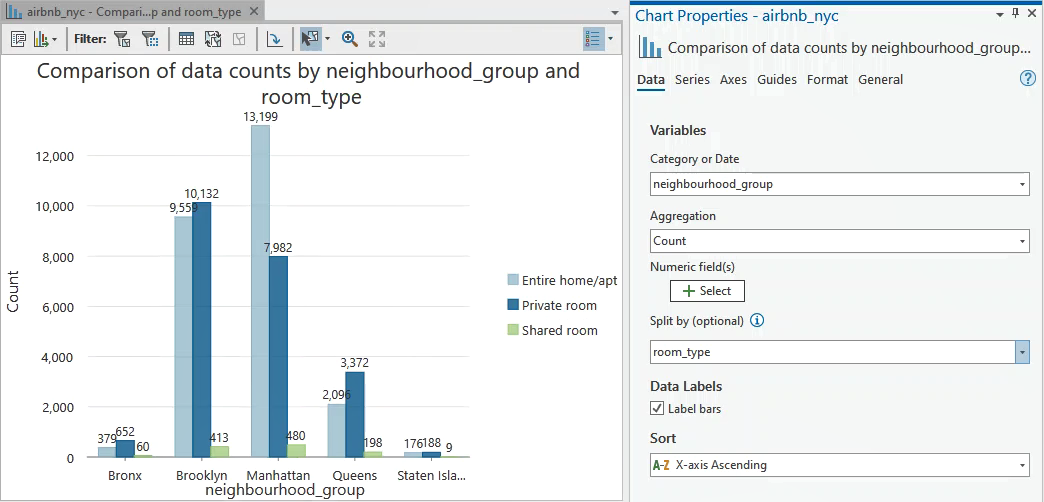Open chart Properties from the toolbar
Viewport: 1044px width, 502px height.
tap(18, 39)
